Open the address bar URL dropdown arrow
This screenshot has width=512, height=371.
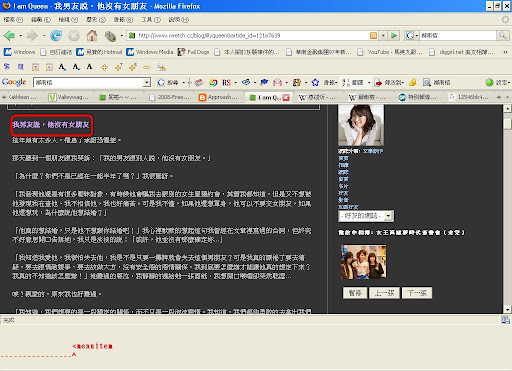pos(383,35)
